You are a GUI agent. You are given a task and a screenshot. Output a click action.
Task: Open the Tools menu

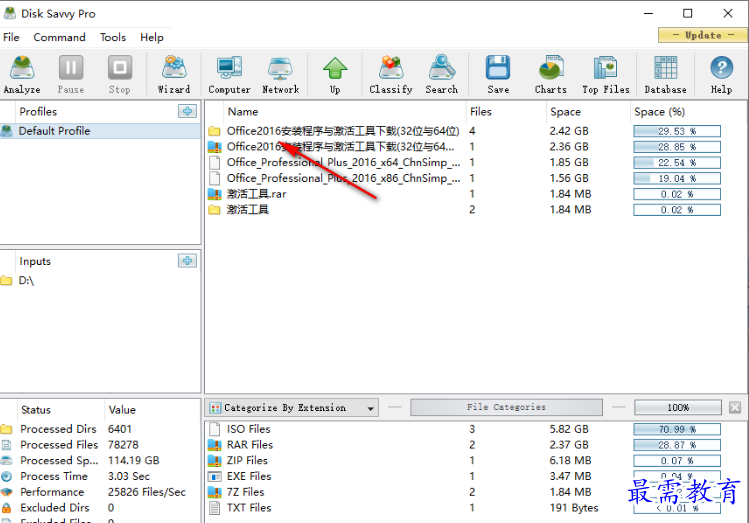point(113,37)
